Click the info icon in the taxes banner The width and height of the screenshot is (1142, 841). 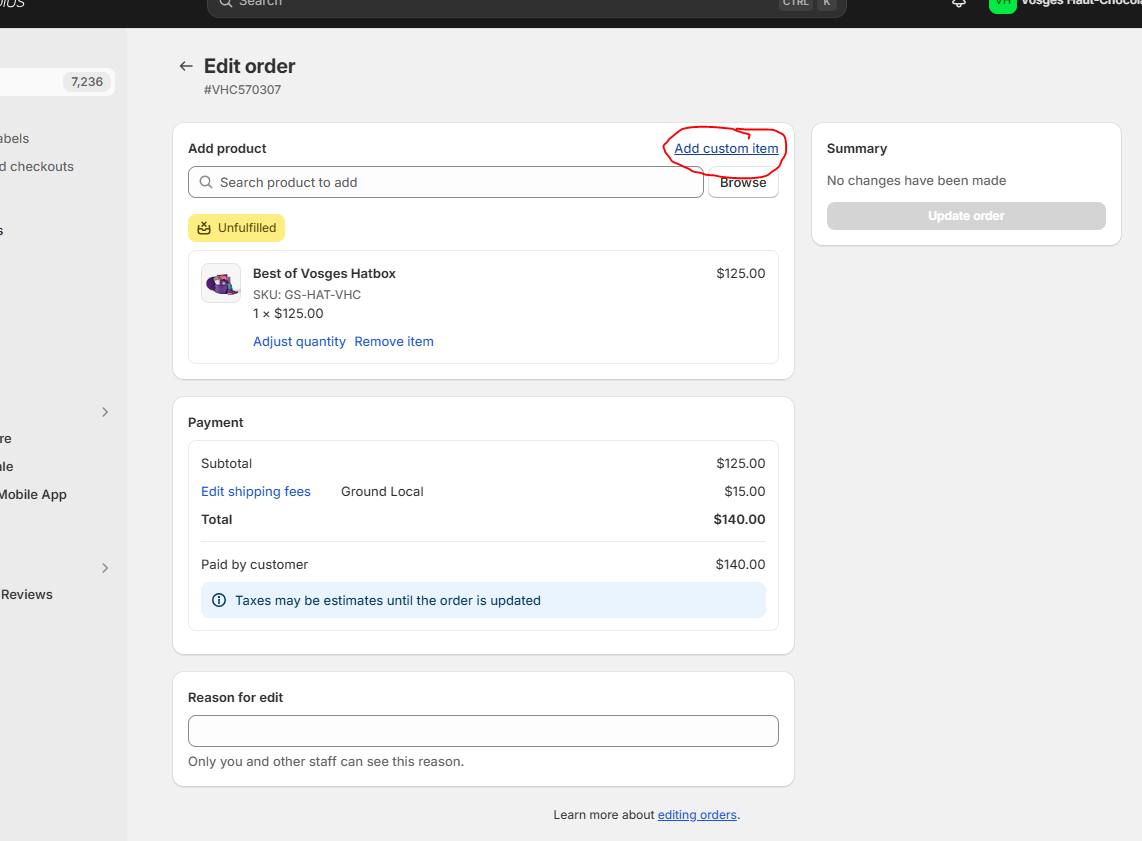(218, 599)
